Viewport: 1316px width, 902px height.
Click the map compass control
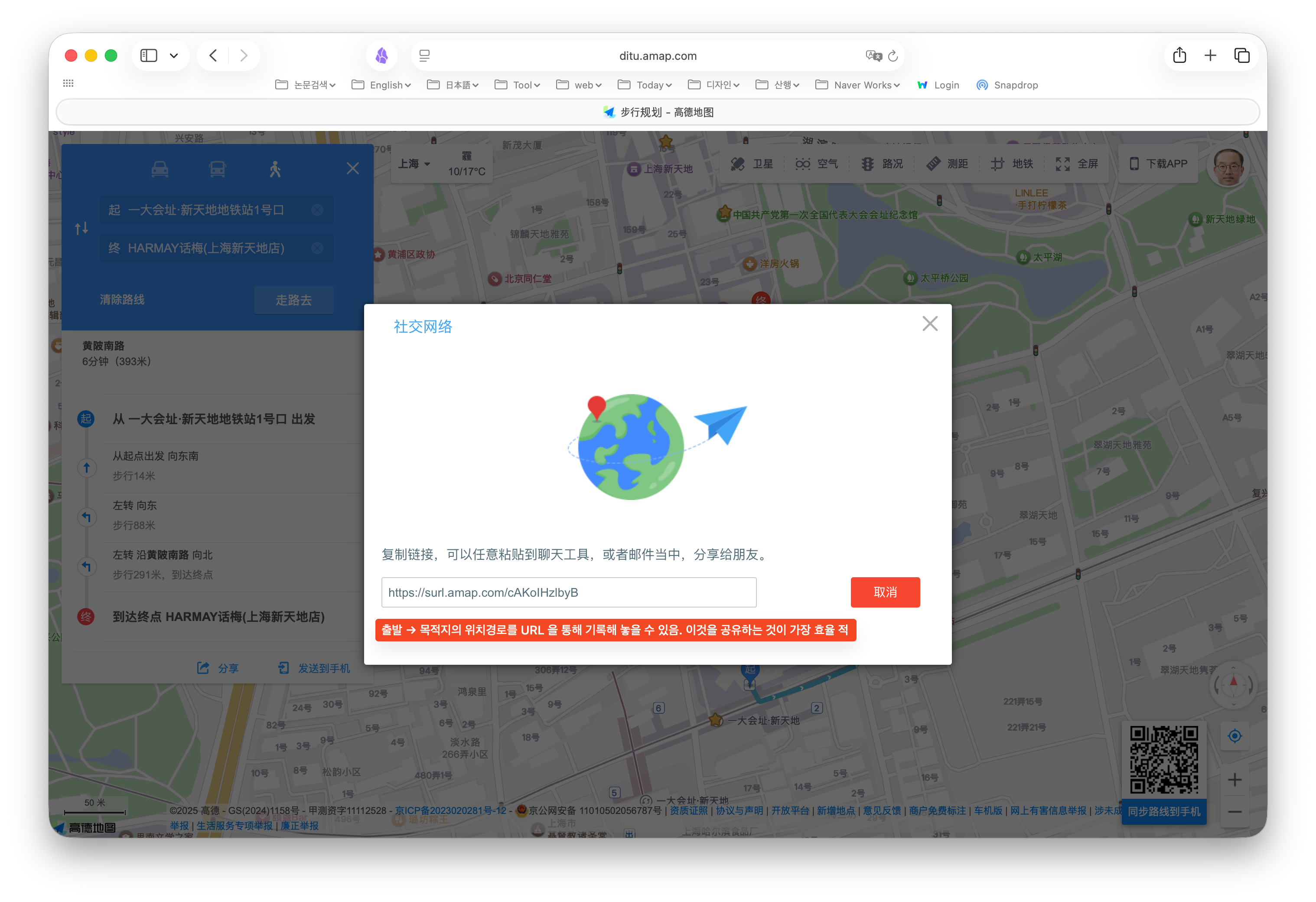(x=1233, y=685)
